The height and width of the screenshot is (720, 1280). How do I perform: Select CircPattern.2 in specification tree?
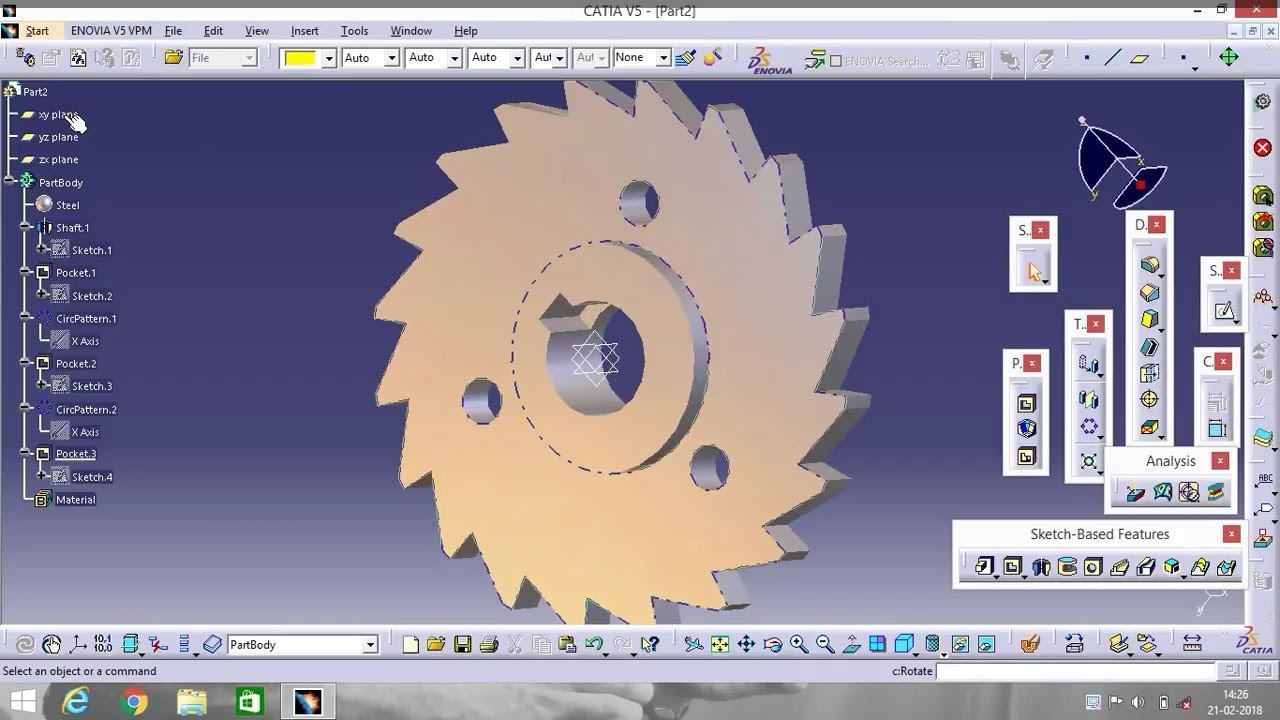[x=86, y=409]
